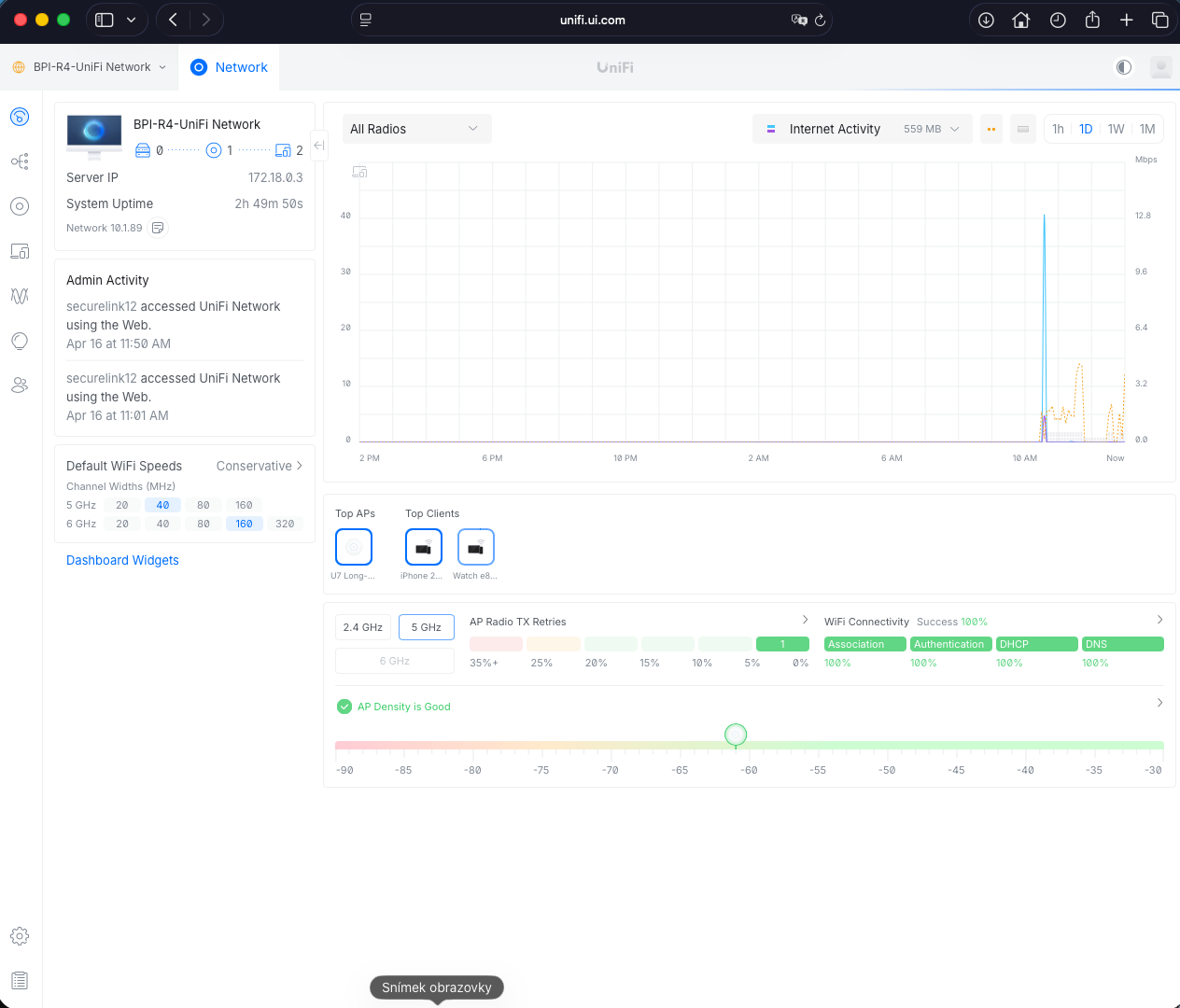This screenshot has width=1180, height=1008.
Task: Switch the chart range to 1W
Action: 1116,129
